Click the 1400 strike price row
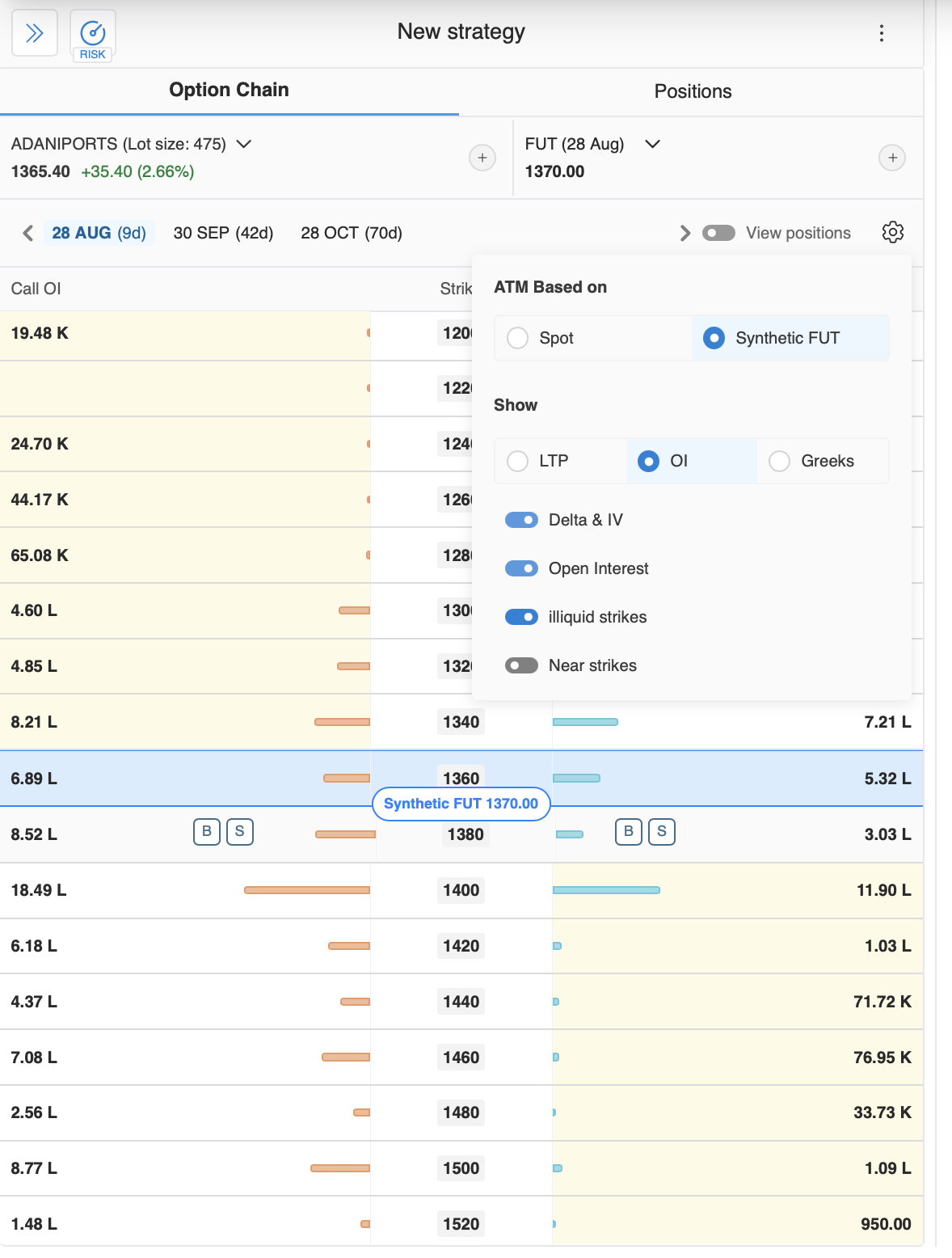This screenshot has width=952, height=1258. point(461,890)
